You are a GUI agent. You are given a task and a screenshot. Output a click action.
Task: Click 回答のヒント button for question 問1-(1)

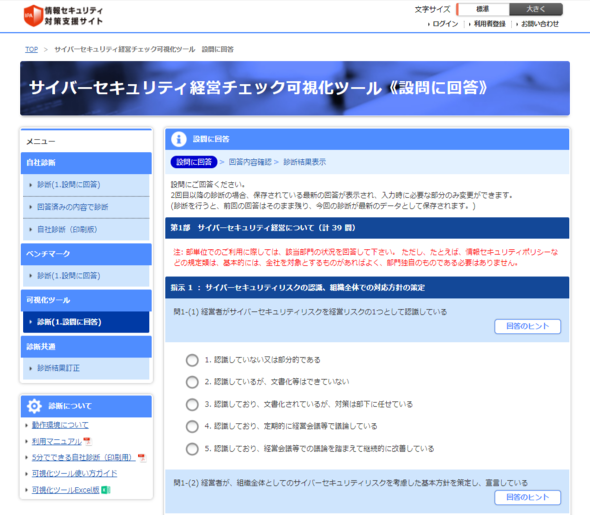[528, 326]
